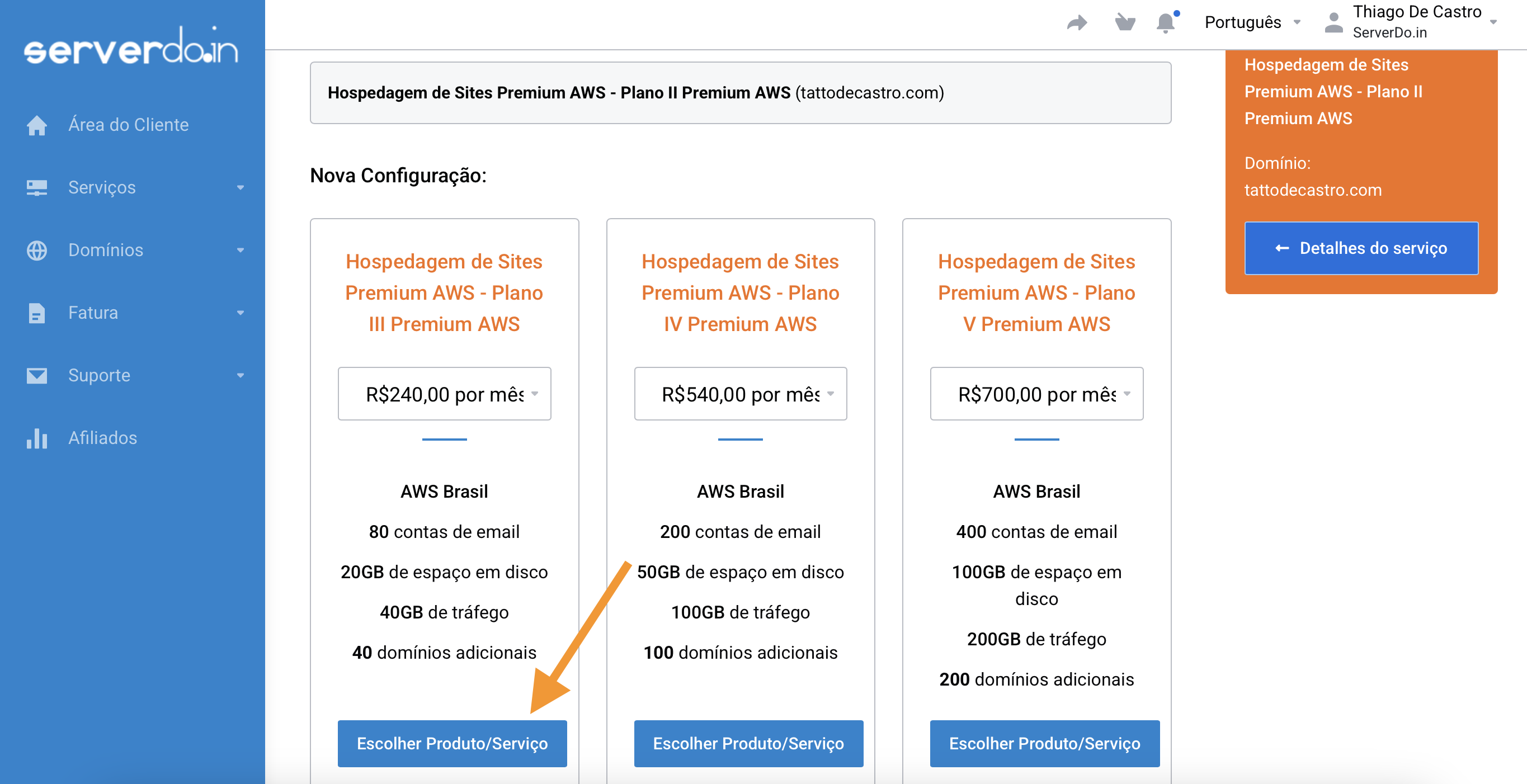Screen dimensions: 1527x784
Task: Click the user avatar icon
Action: 1333,22
